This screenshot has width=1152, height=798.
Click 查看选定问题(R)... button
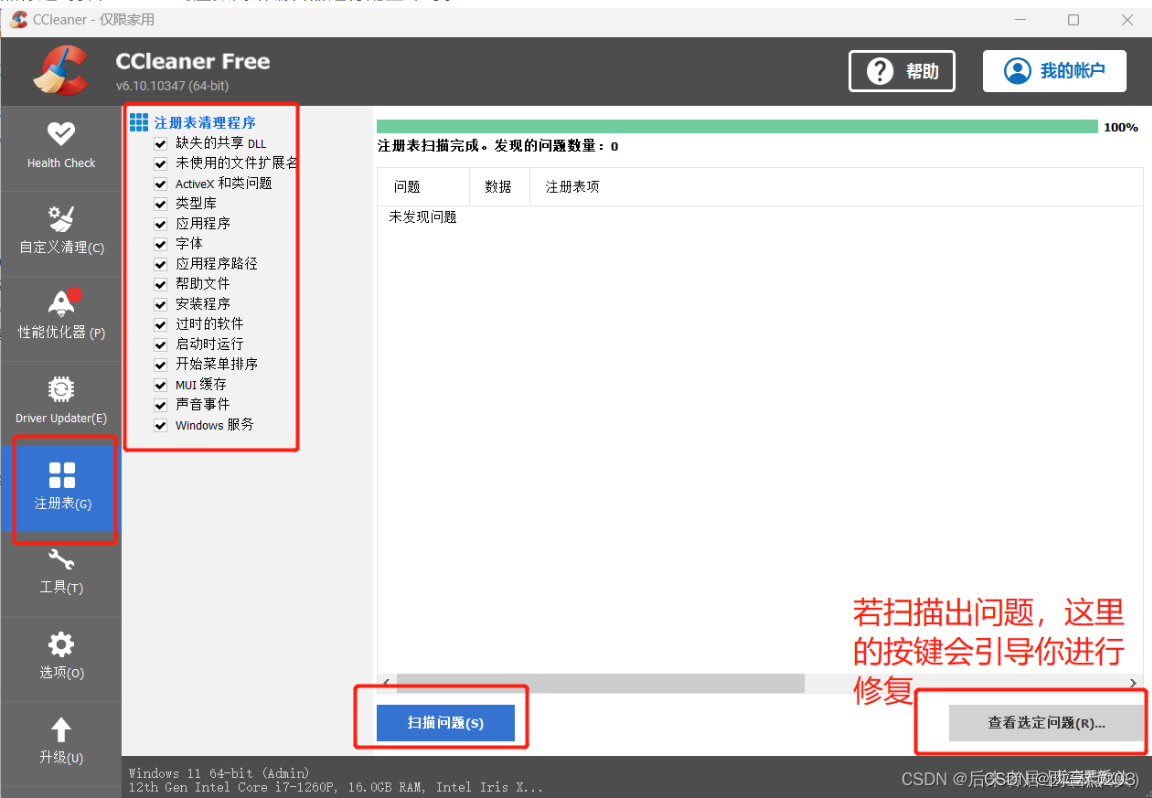pyautogui.click(x=1046, y=723)
